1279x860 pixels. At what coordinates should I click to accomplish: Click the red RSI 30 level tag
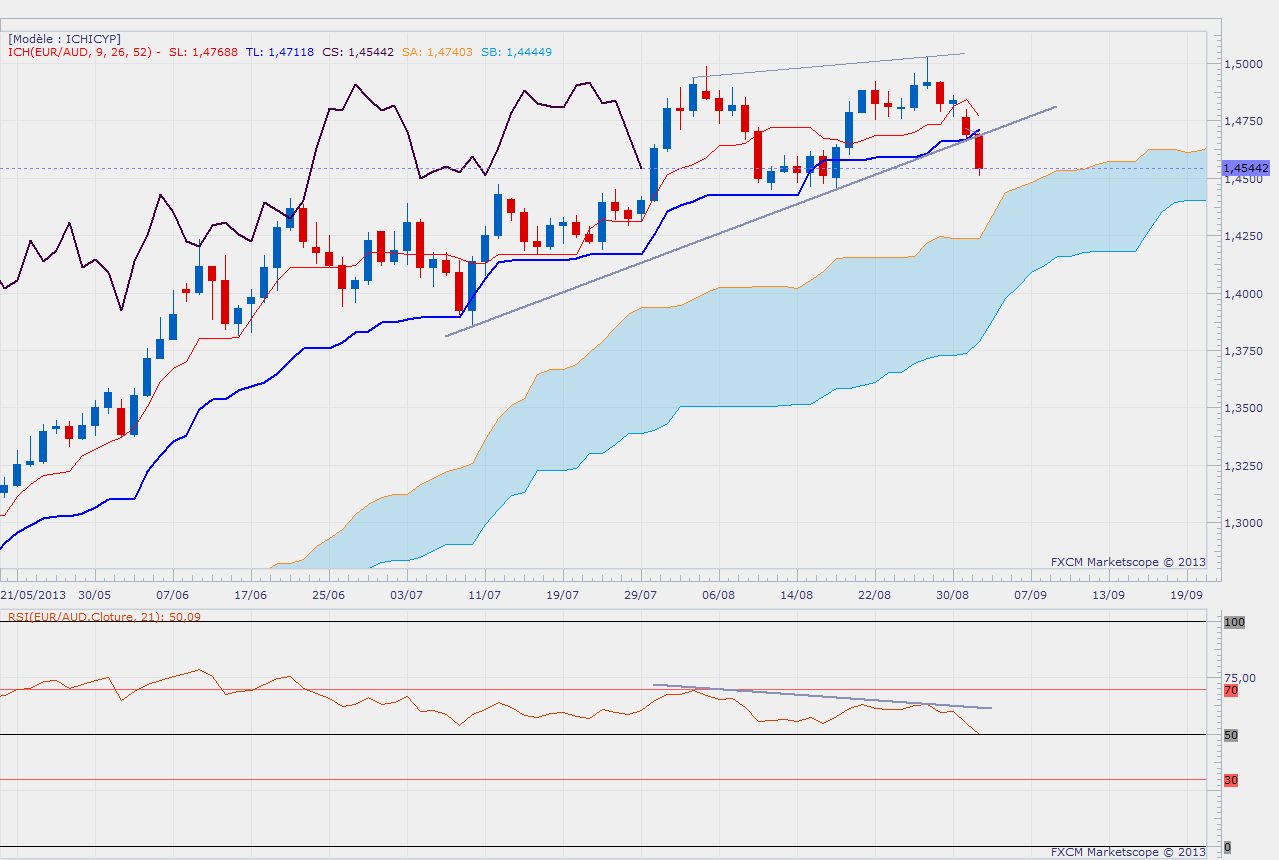(x=1231, y=781)
